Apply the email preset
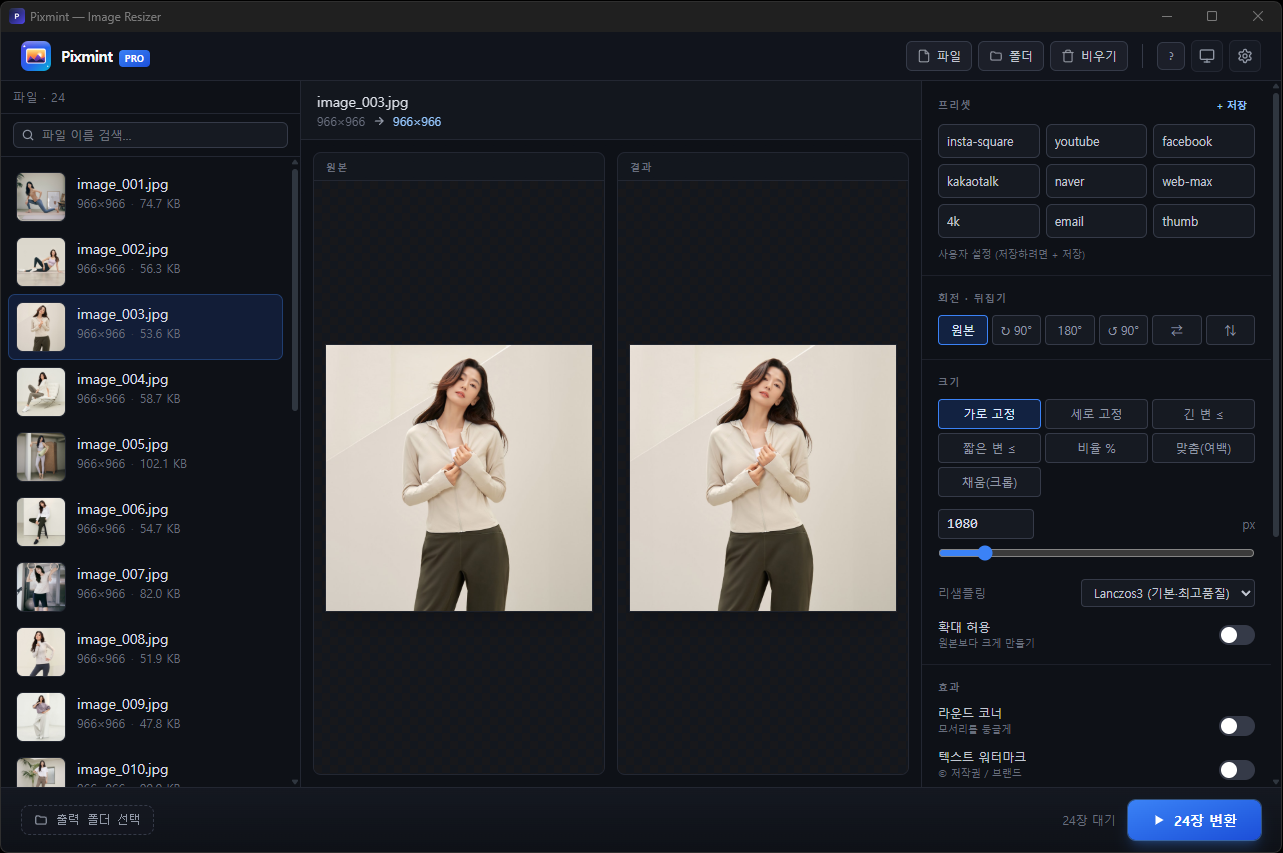Image resolution: width=1283 pixels, height=853 pixels. point(1096,221)
